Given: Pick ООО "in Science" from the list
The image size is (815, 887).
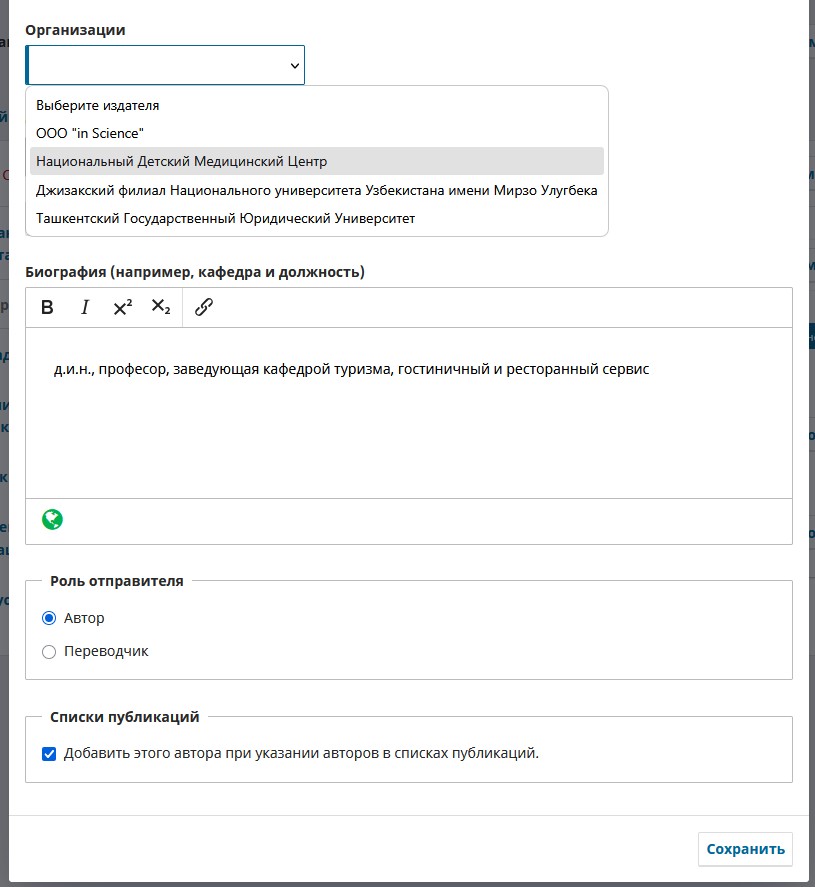Looking at the screenshot, I should click(90, 133).
